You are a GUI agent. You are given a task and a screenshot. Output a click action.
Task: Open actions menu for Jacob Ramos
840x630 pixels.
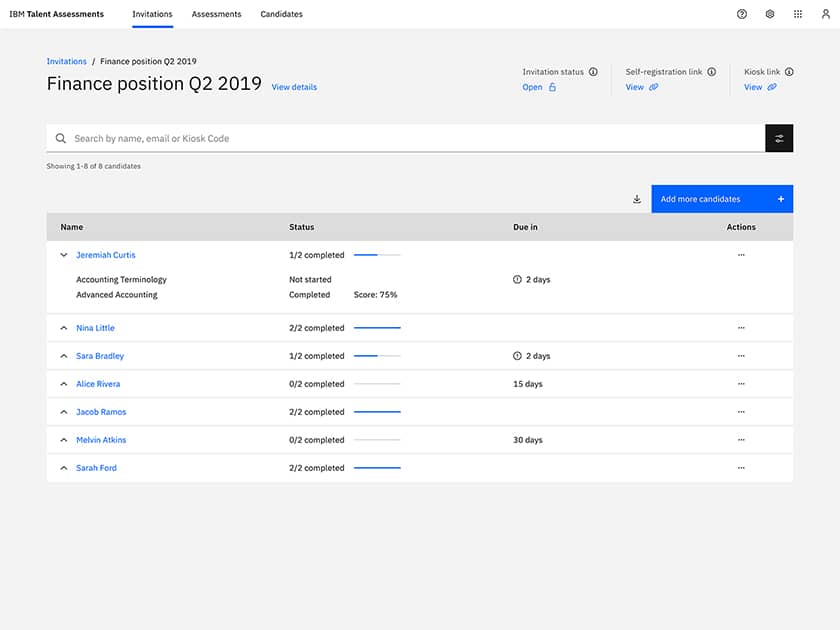click(x=741, y=412)
